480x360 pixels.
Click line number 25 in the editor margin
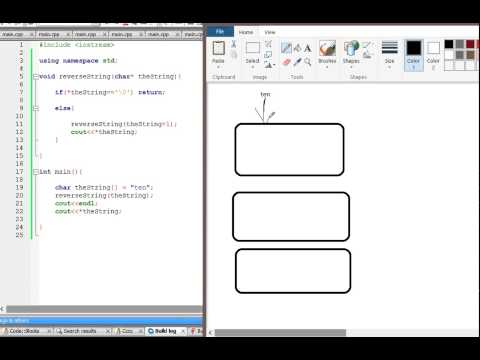(19, 235)
